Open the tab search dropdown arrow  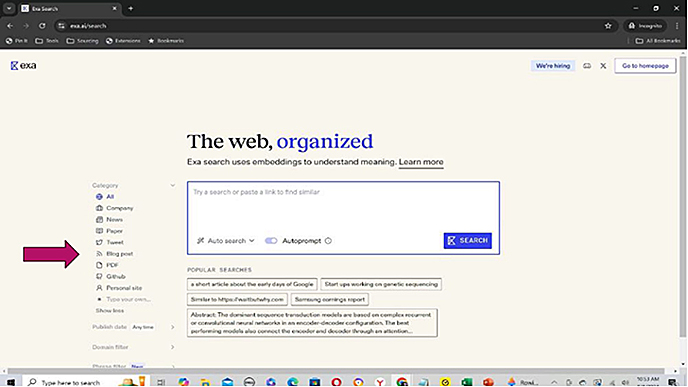click(x=9, y=8)
